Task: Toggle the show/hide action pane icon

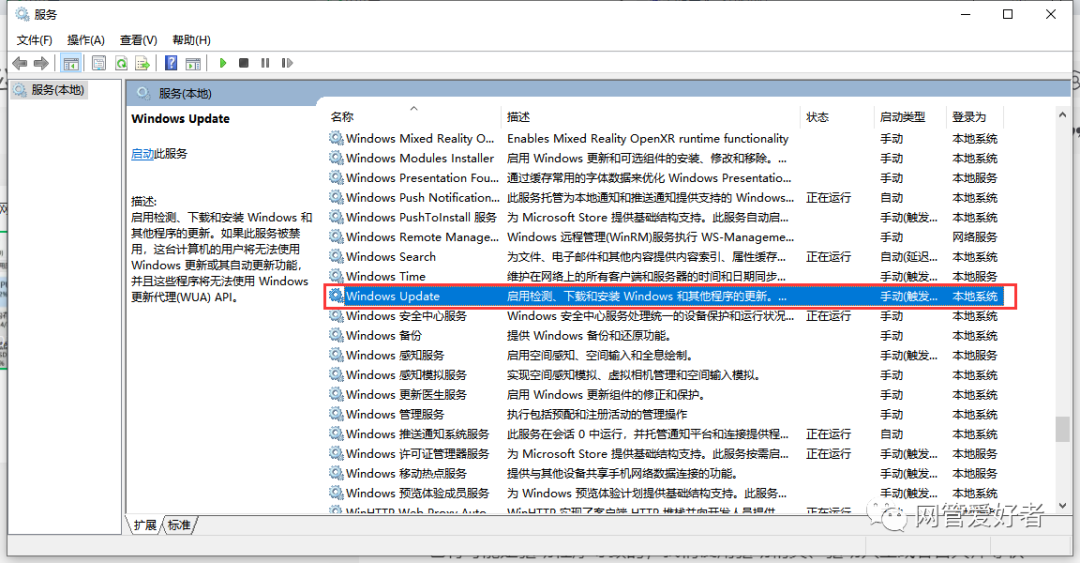Action: (x=194, y=63)
